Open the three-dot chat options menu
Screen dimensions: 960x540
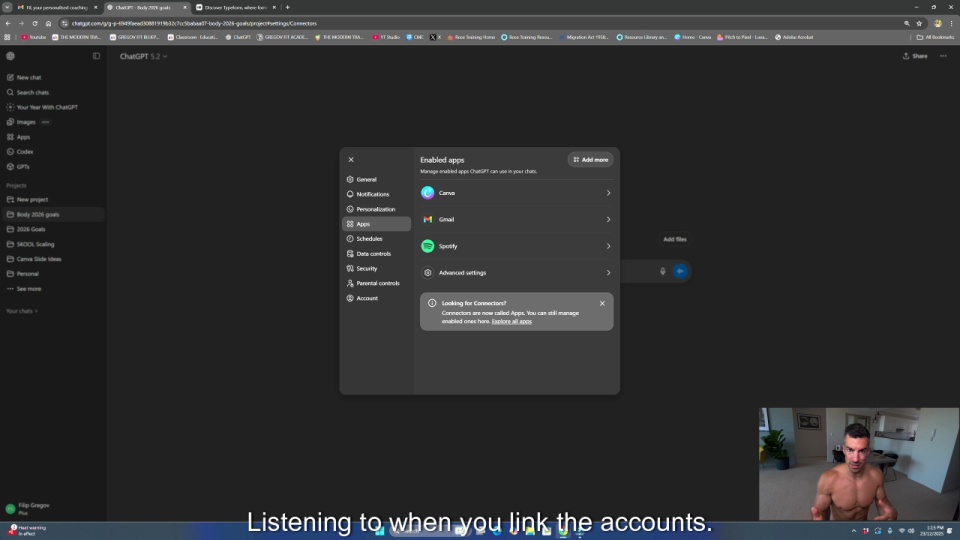[x=943, y=56]
